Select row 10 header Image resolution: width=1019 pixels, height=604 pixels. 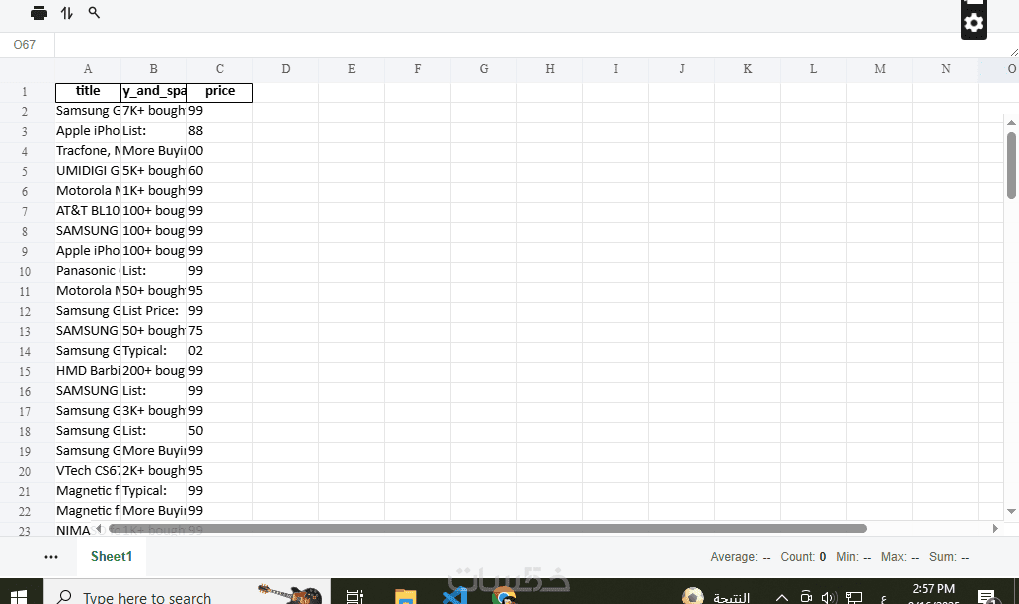(25, 271)
